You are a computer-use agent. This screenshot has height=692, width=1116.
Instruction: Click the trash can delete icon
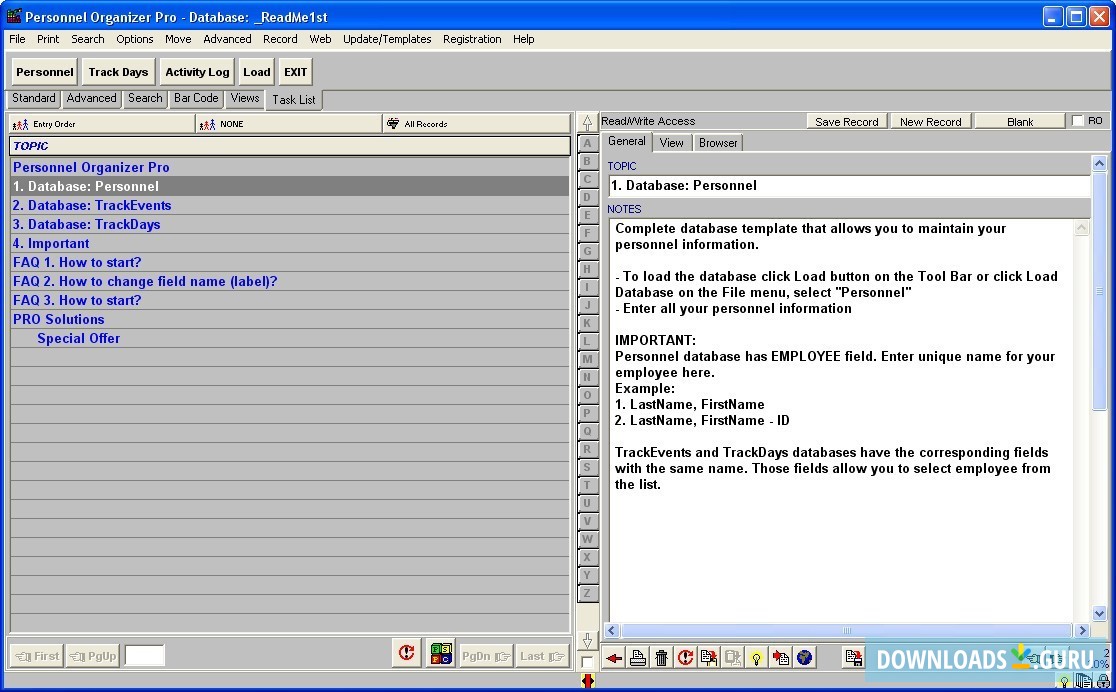point(661,657)
